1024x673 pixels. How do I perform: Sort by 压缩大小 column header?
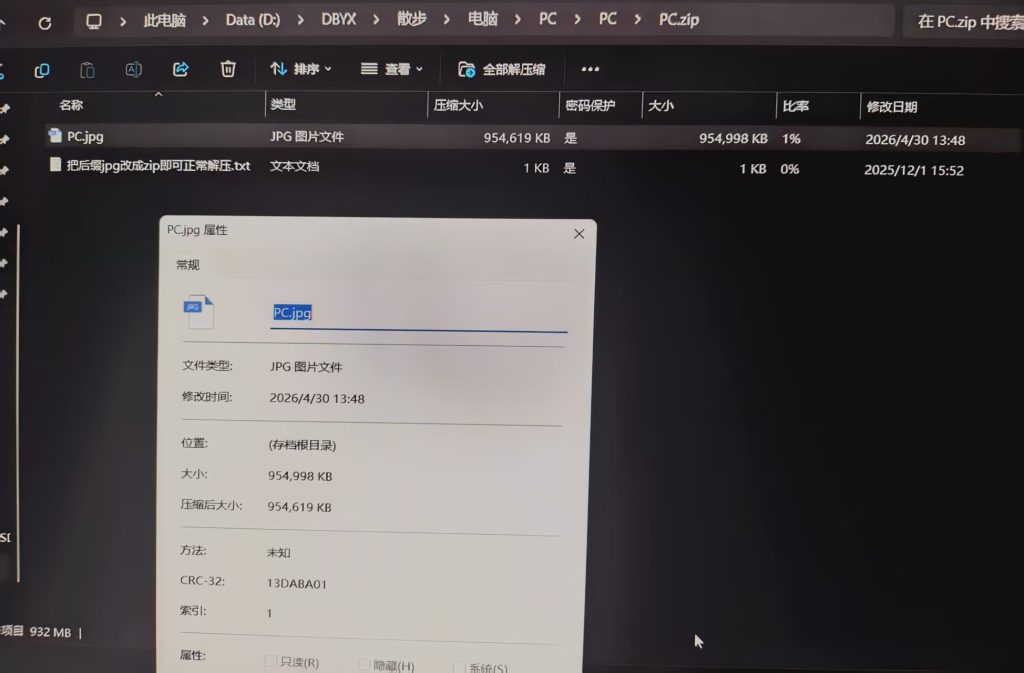458,105
